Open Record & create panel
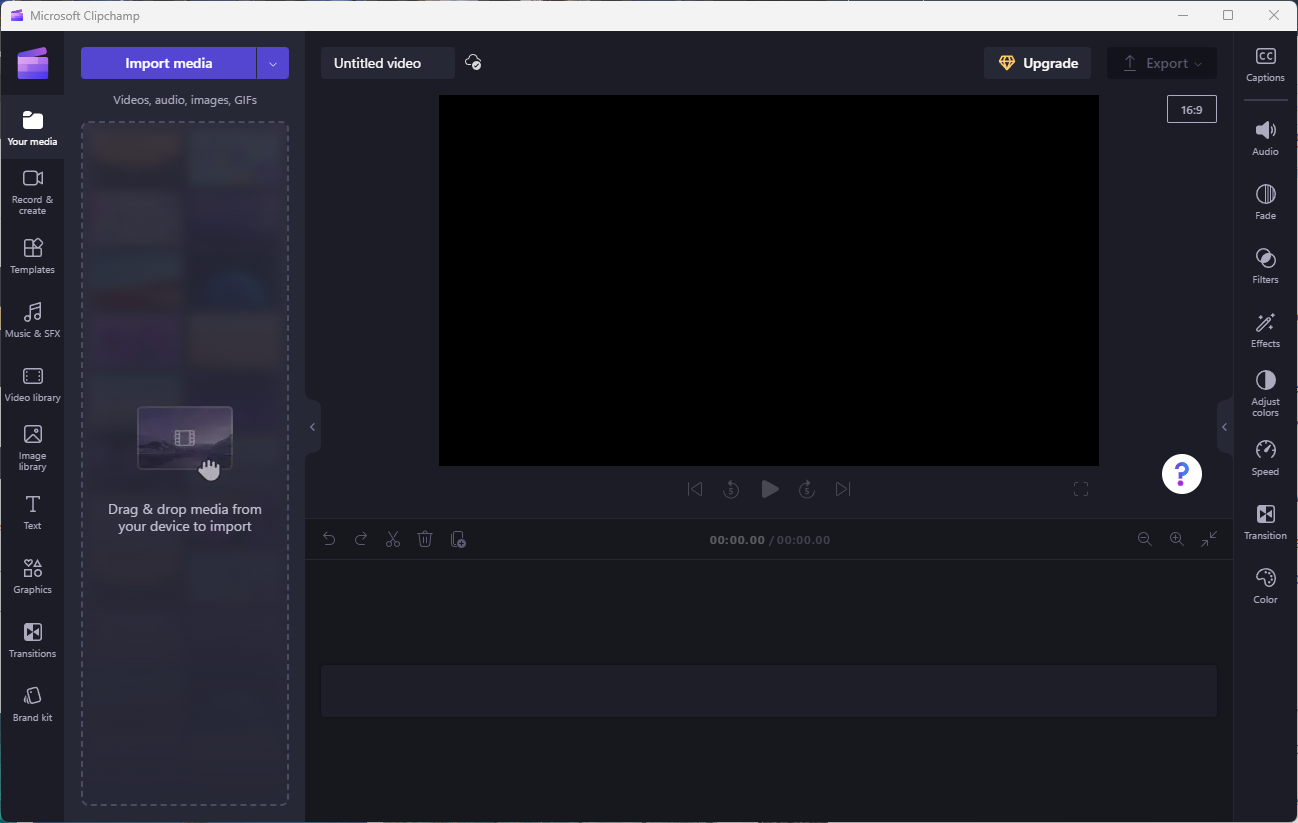Screen dimensions: 1298x823 [32, 191]
